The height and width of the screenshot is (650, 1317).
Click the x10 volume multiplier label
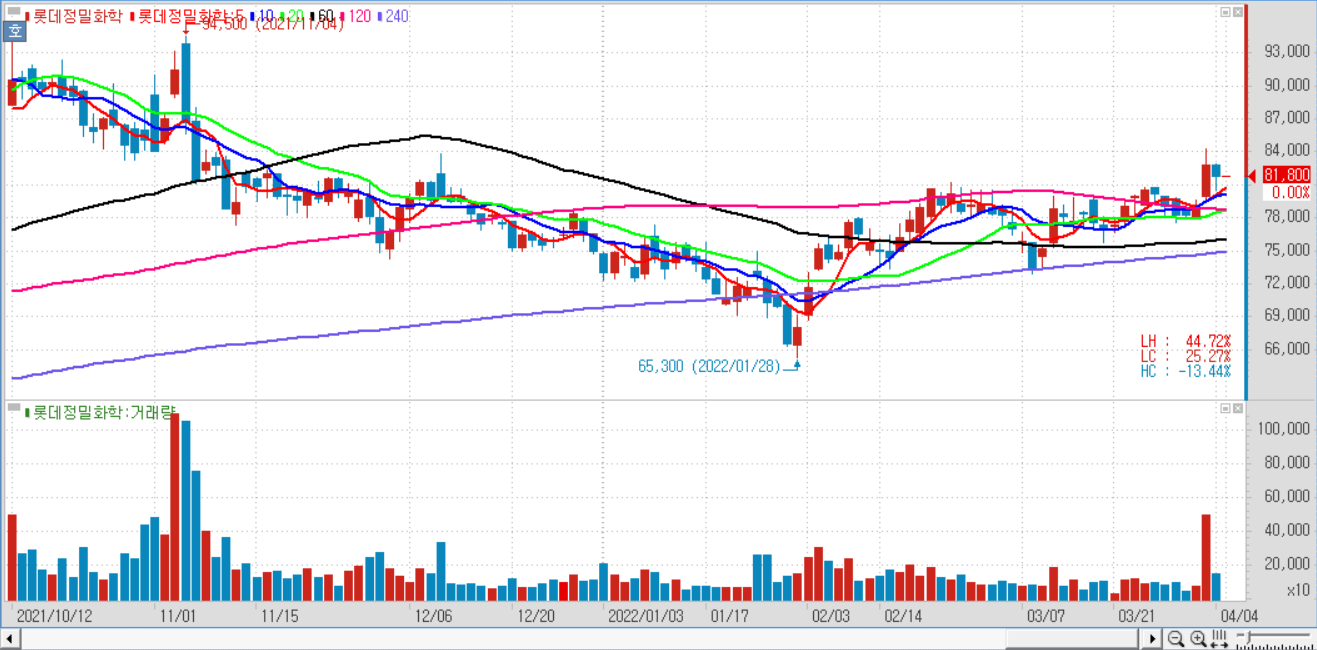(x=1298, y=591)
